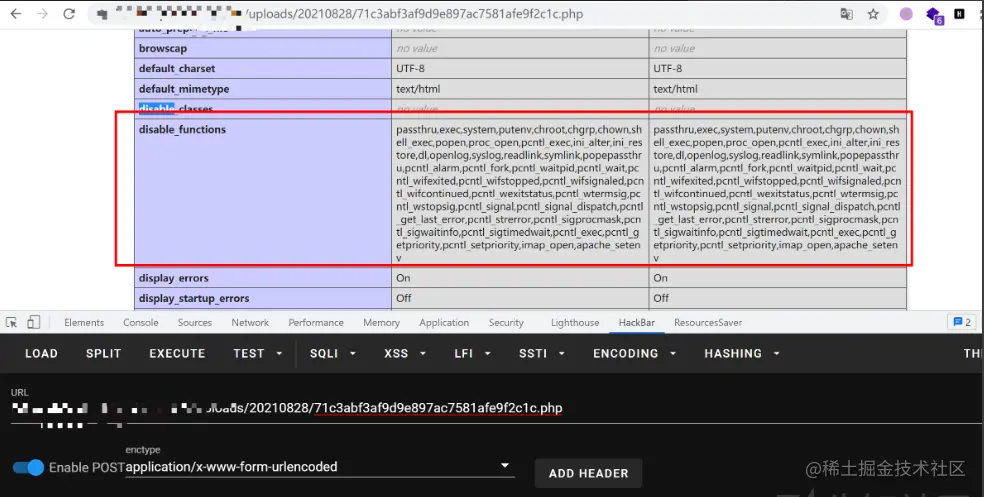The width and height of the screenshot is (984, 497).
Task: Go back using browser back arrow
Action: coord(16,14)
